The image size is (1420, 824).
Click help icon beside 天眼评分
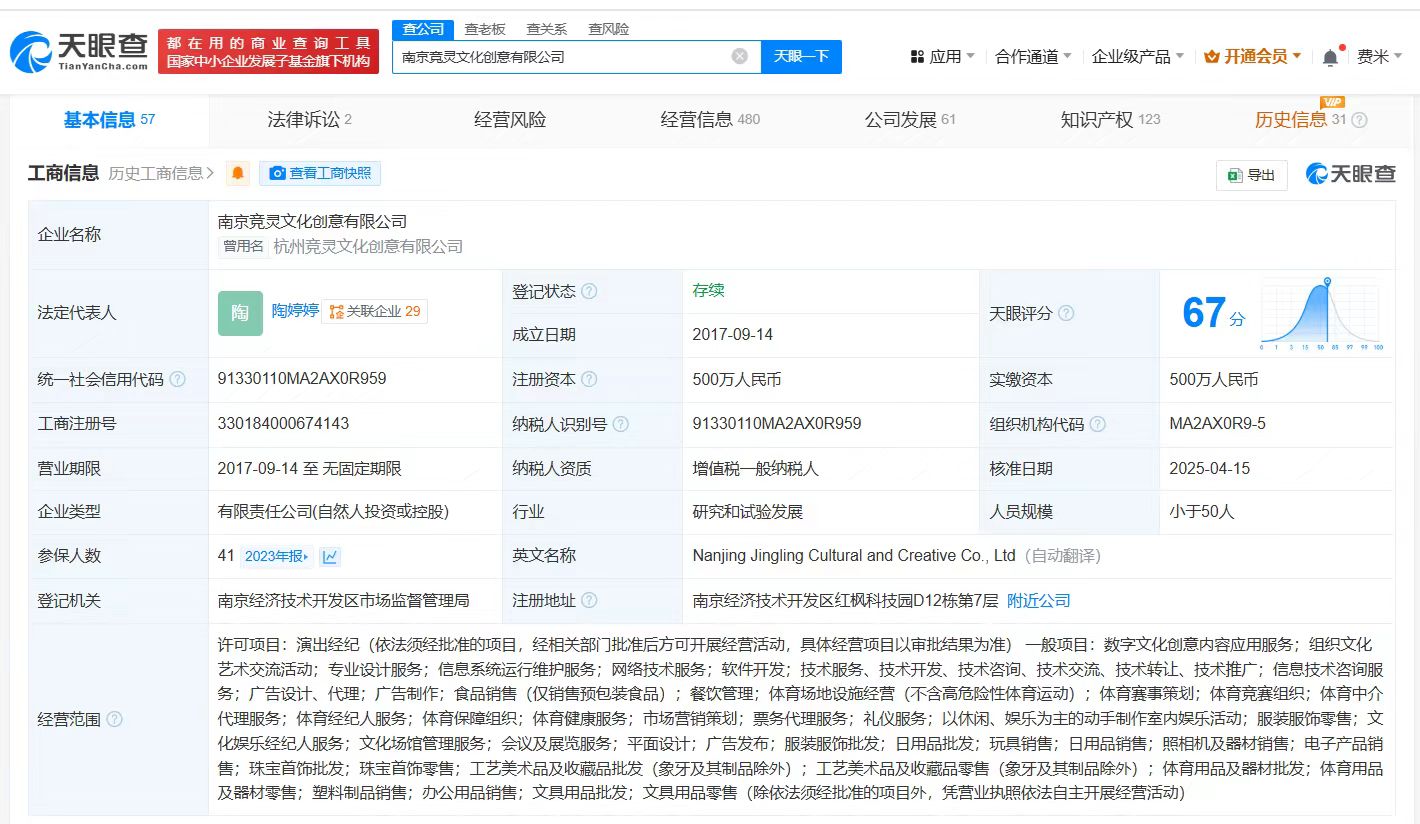[1066, 313]
